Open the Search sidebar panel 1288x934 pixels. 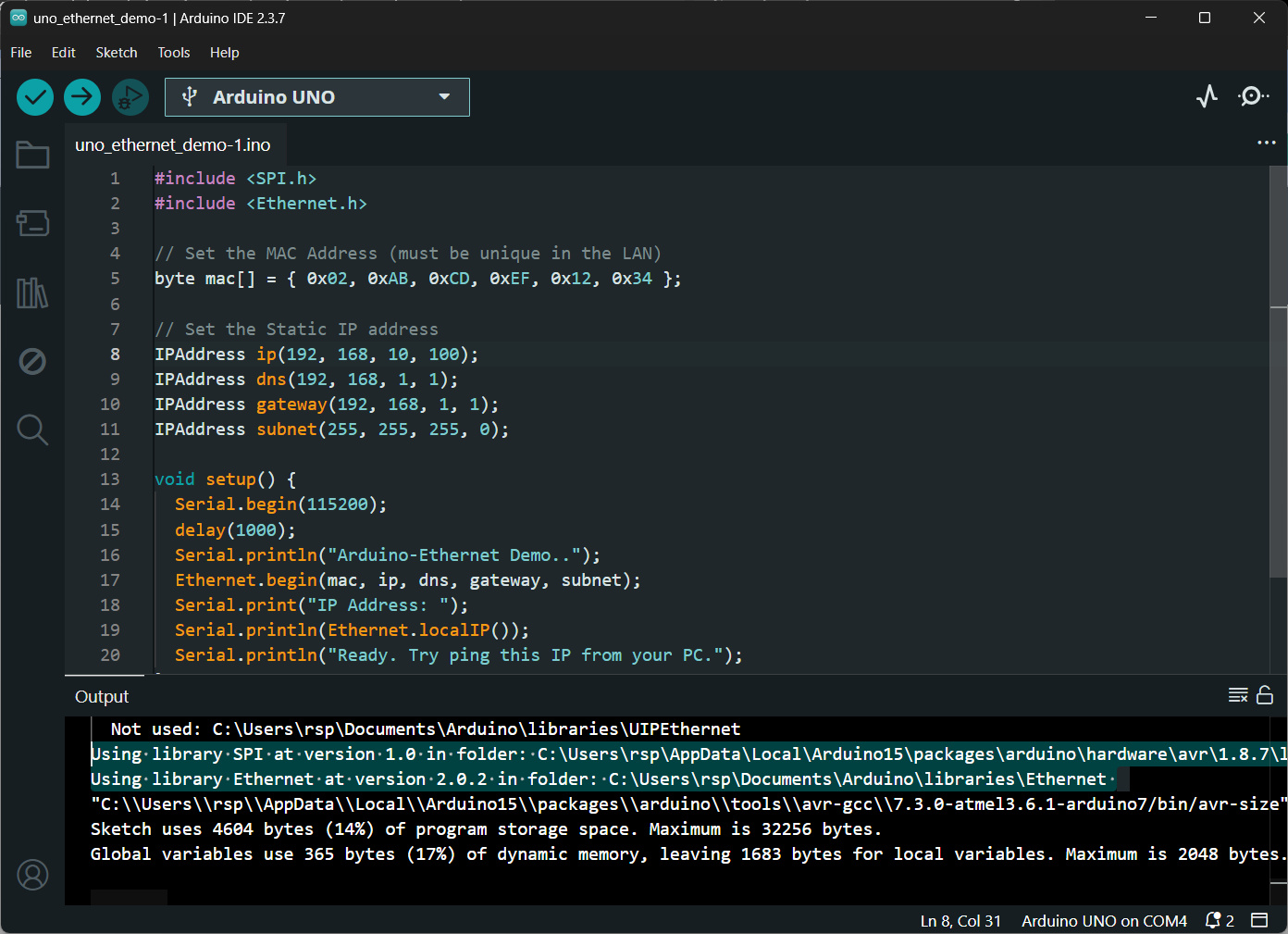(x=32, y=430)
